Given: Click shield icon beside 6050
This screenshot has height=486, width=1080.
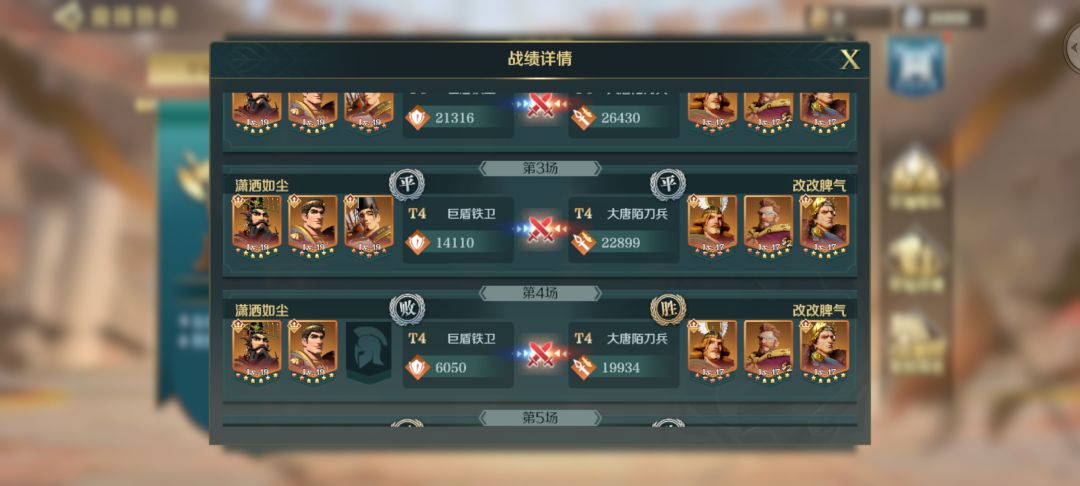Looking at the screenshot, I should (417, 368).
